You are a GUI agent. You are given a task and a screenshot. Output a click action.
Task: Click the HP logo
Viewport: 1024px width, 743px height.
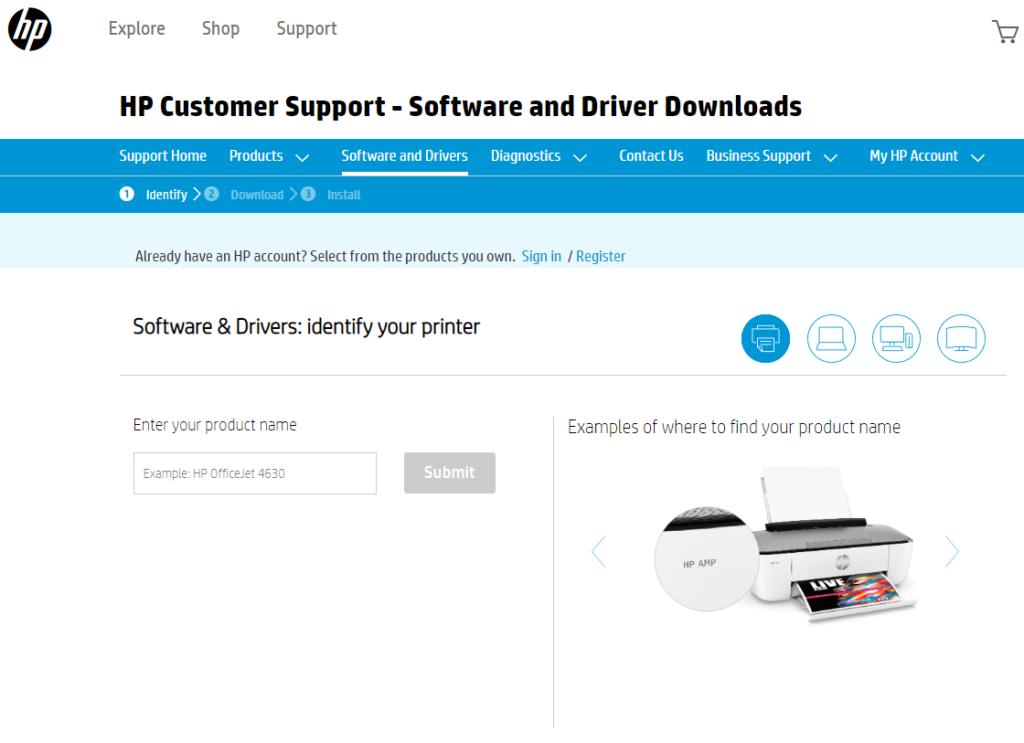tap(29, 29)
